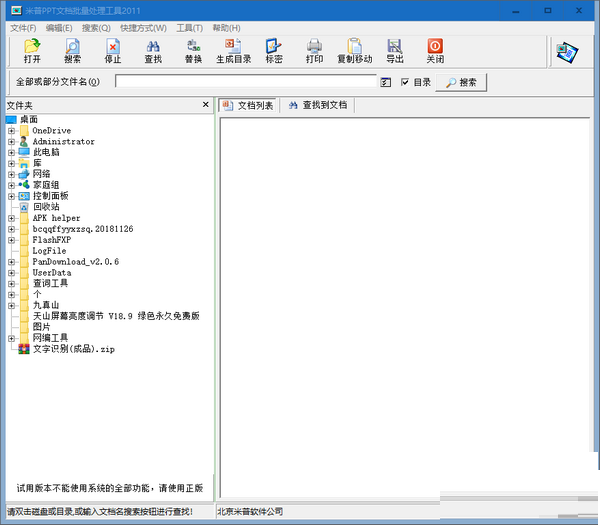Select the LogFile folder
The height and width of the screenshot is (525, 600).
point(49,251)
